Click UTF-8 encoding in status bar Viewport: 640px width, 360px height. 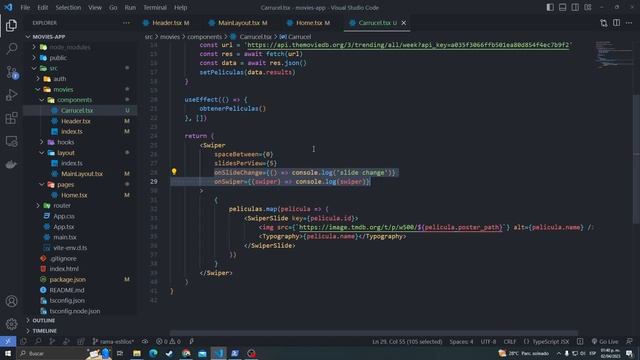[488, 341]
